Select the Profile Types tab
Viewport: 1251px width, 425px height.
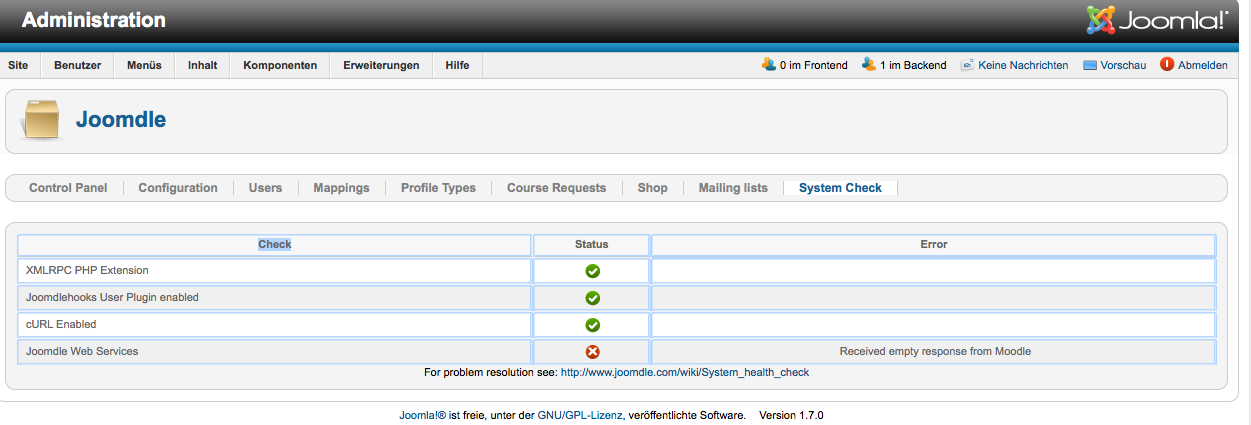coord(438,188)
